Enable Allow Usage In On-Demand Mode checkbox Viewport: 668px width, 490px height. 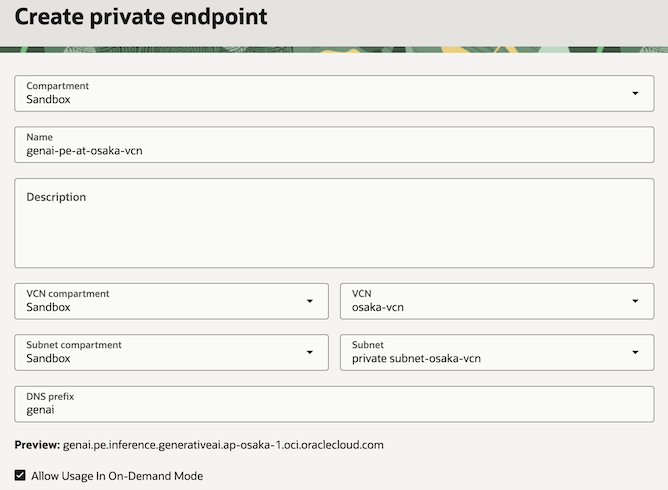click(20, 476)
